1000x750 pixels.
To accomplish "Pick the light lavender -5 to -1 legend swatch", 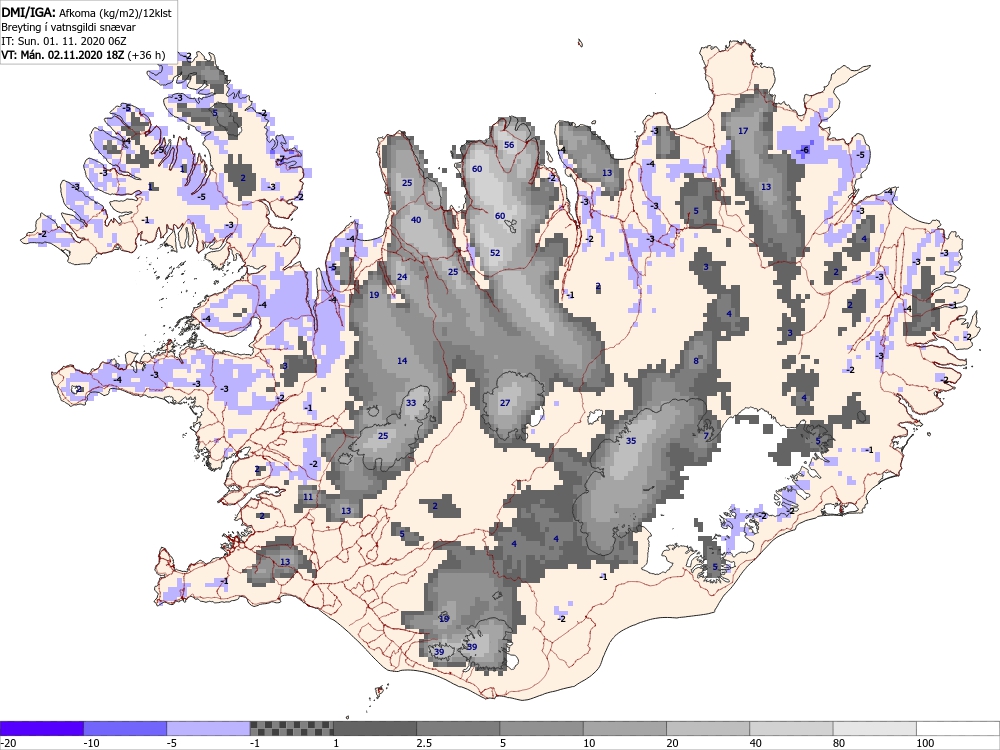I will (209, 728).
